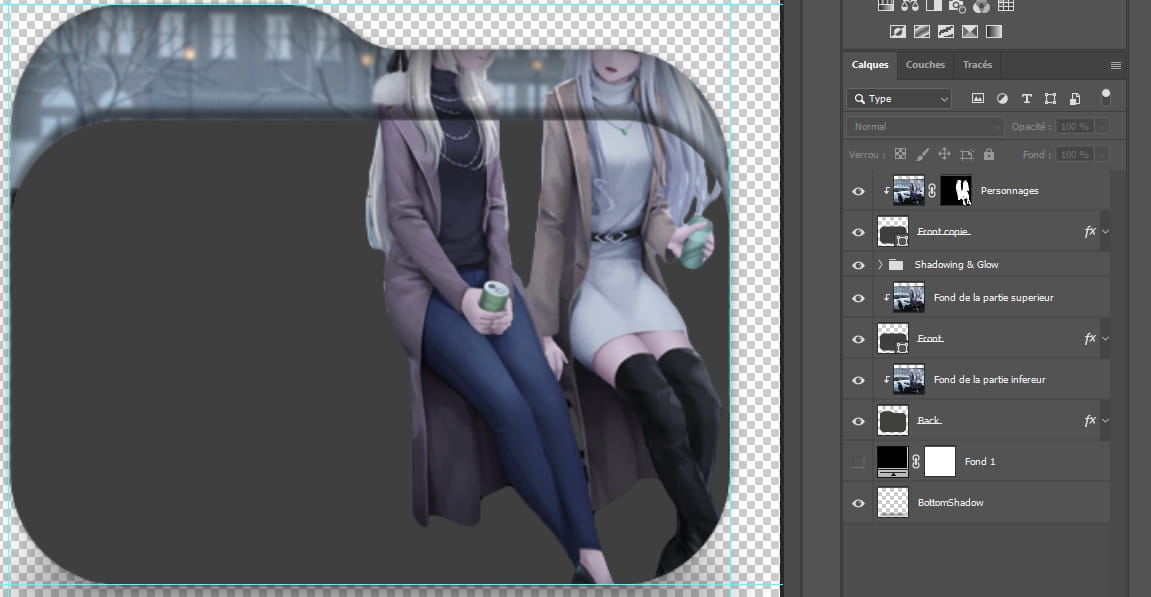Add a Selective Color adjustment
This screenshot has width=1151, height=597.
tap(970, 32)
